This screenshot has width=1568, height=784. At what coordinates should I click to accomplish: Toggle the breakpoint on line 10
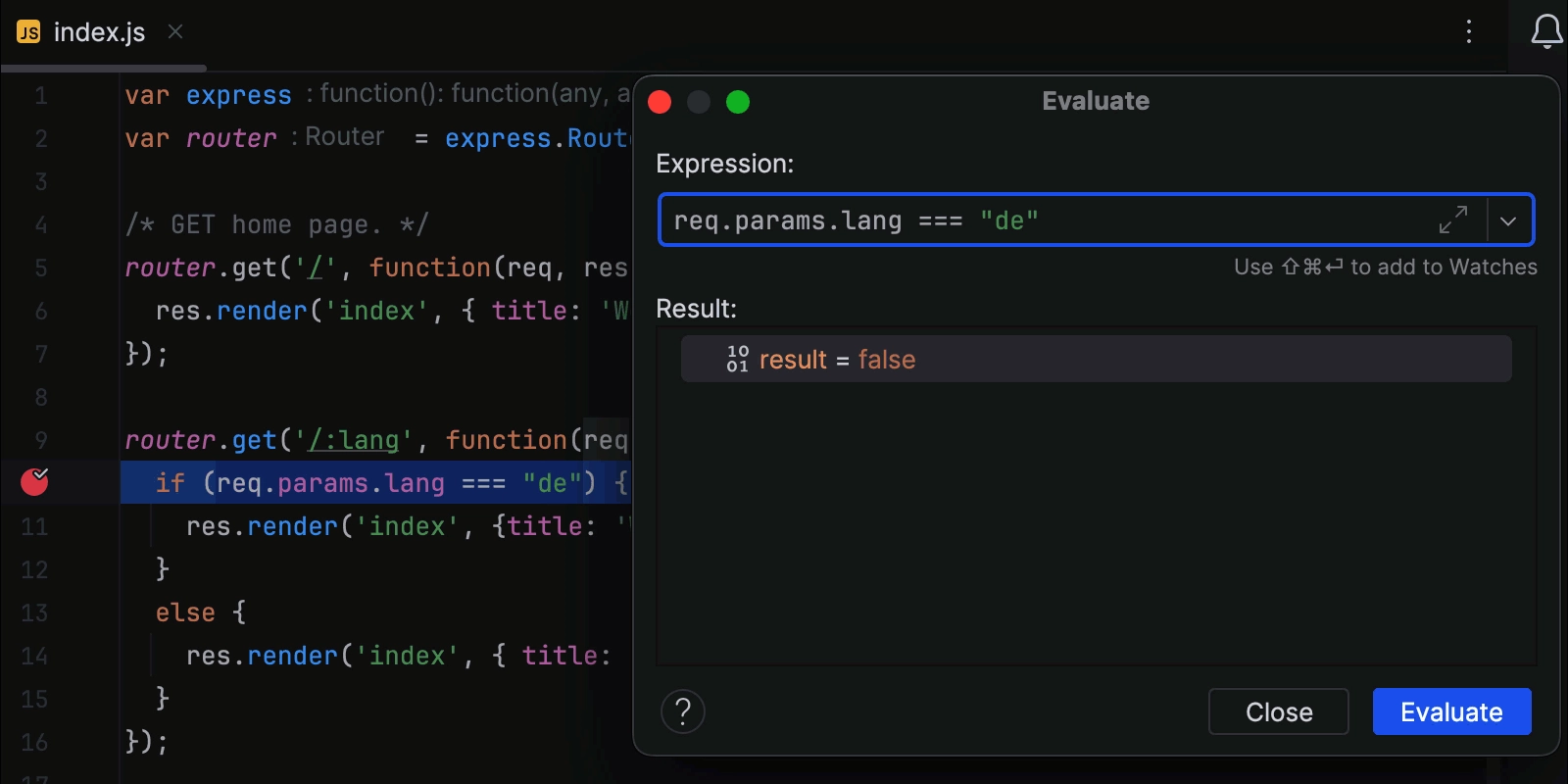tap(34, 481)
